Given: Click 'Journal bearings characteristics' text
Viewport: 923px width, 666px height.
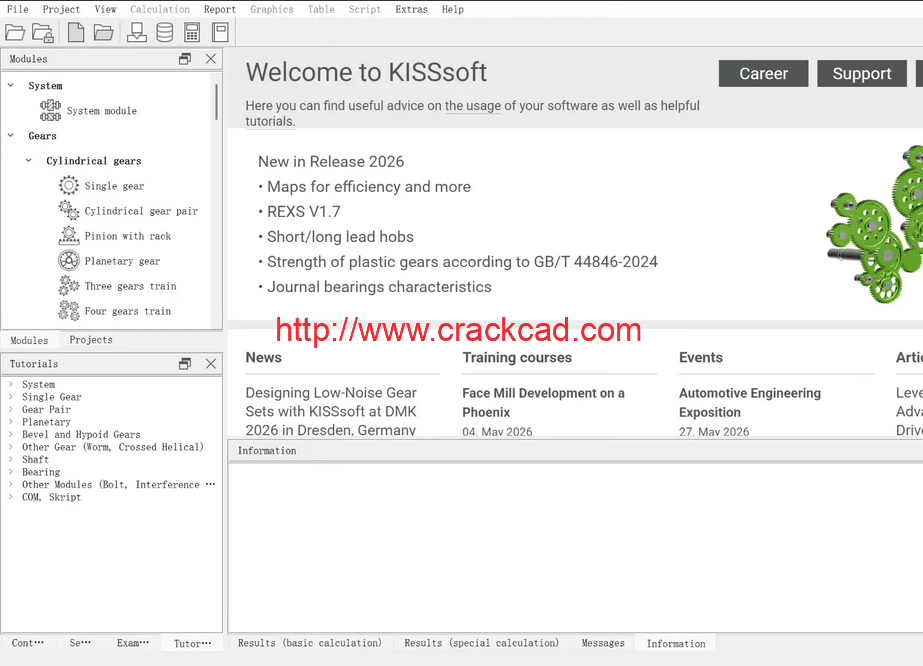Looking at the screenshot, I should [x=379, y=287].
